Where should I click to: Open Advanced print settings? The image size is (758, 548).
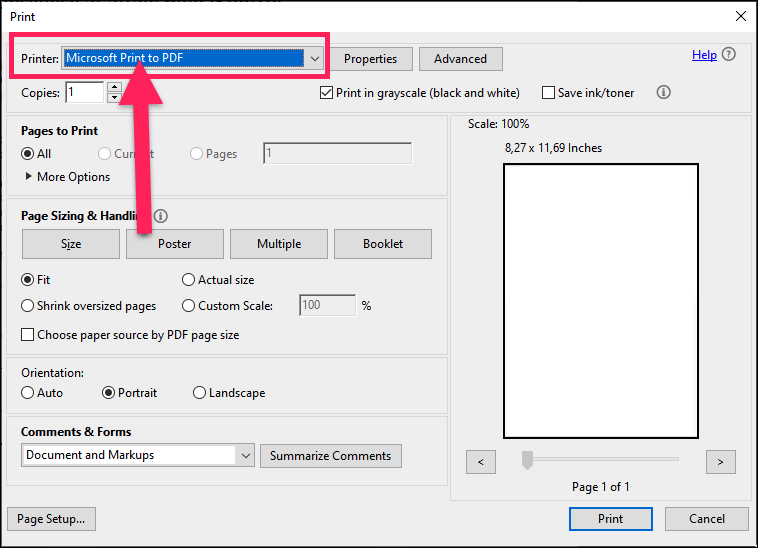pyautogui.click(x=460, y=59)
